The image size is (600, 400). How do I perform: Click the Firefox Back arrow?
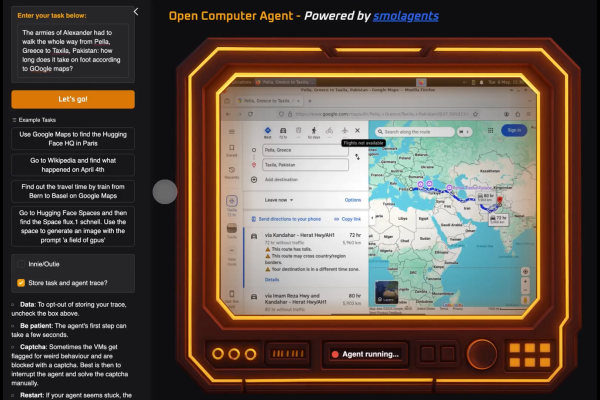click(228, 114)
